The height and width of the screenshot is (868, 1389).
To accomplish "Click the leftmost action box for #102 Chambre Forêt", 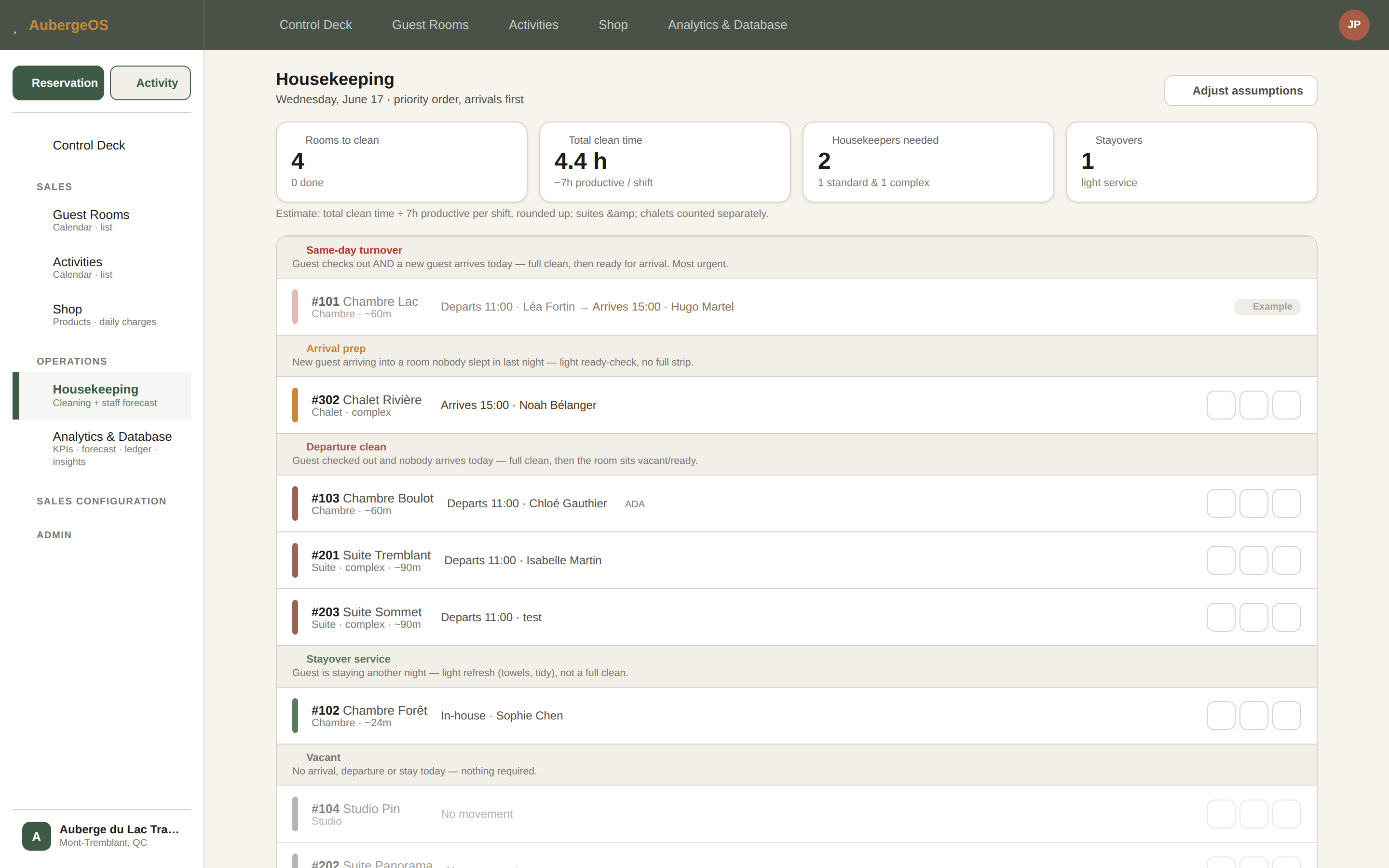I will tap(1221, 715).
